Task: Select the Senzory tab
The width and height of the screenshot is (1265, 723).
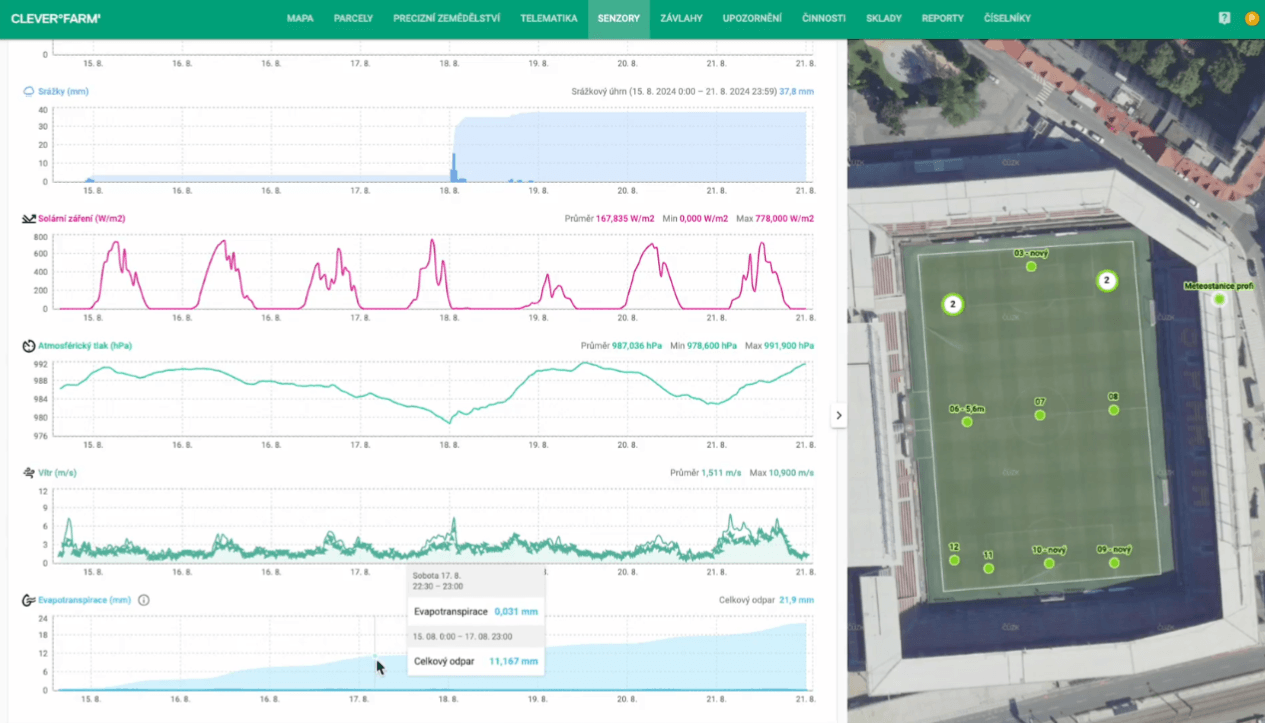Action: tap(619, 18)
